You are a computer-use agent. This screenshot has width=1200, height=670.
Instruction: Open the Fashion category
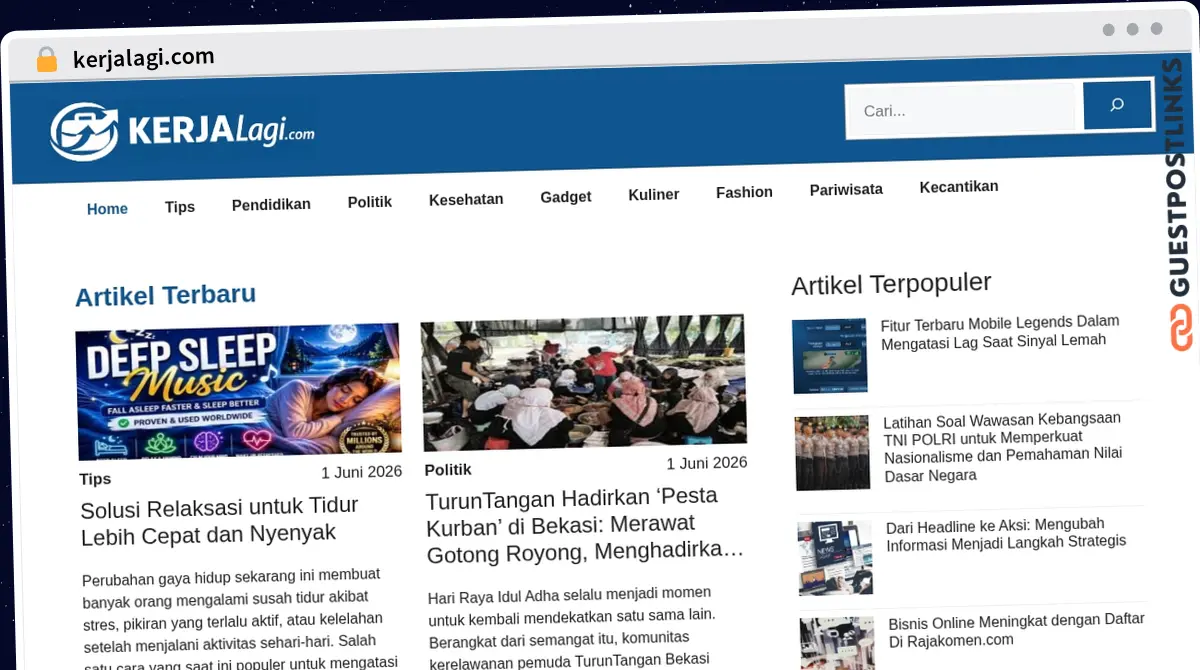point(744,192)
